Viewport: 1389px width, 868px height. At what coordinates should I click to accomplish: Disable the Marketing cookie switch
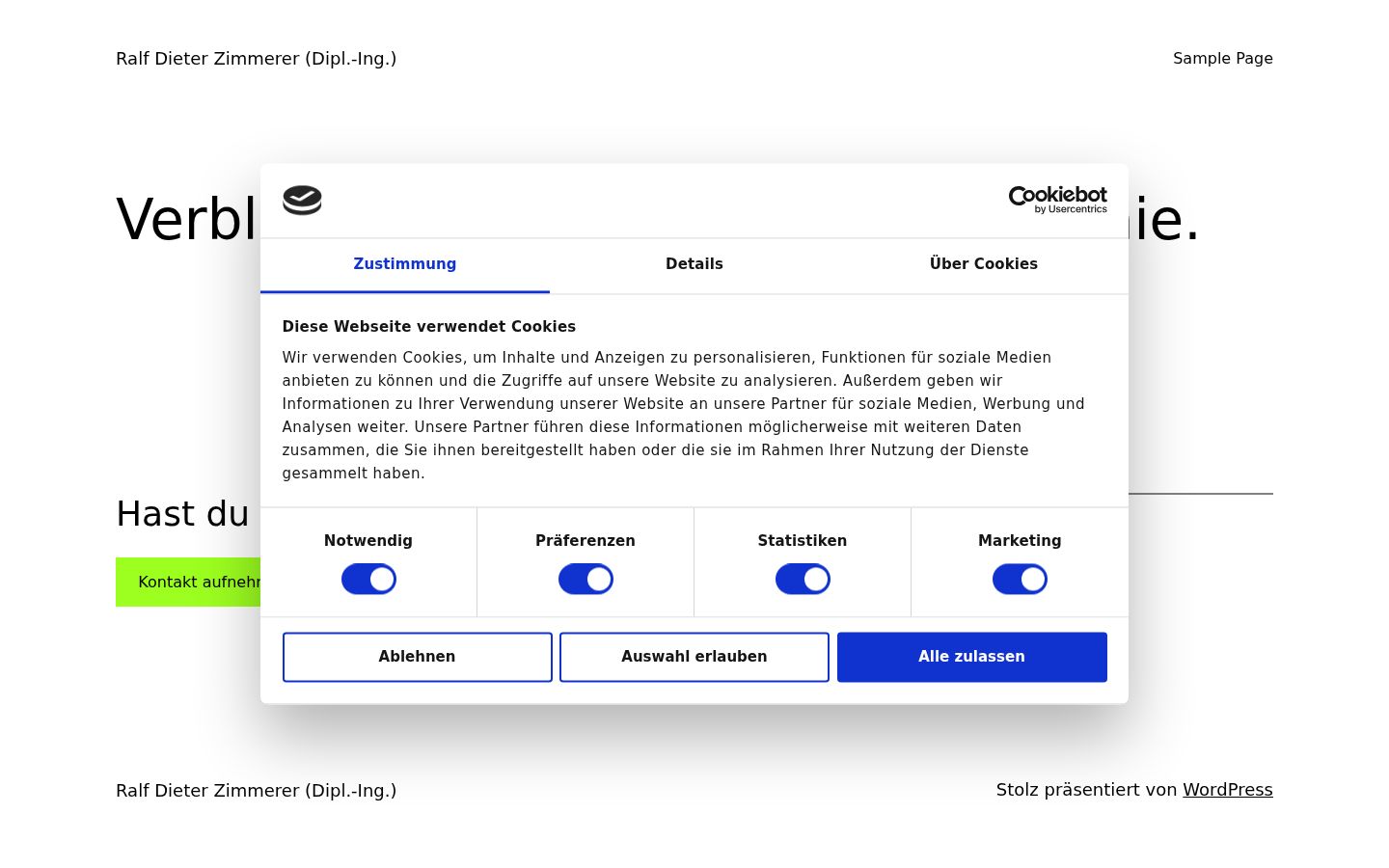point(1020,579)
